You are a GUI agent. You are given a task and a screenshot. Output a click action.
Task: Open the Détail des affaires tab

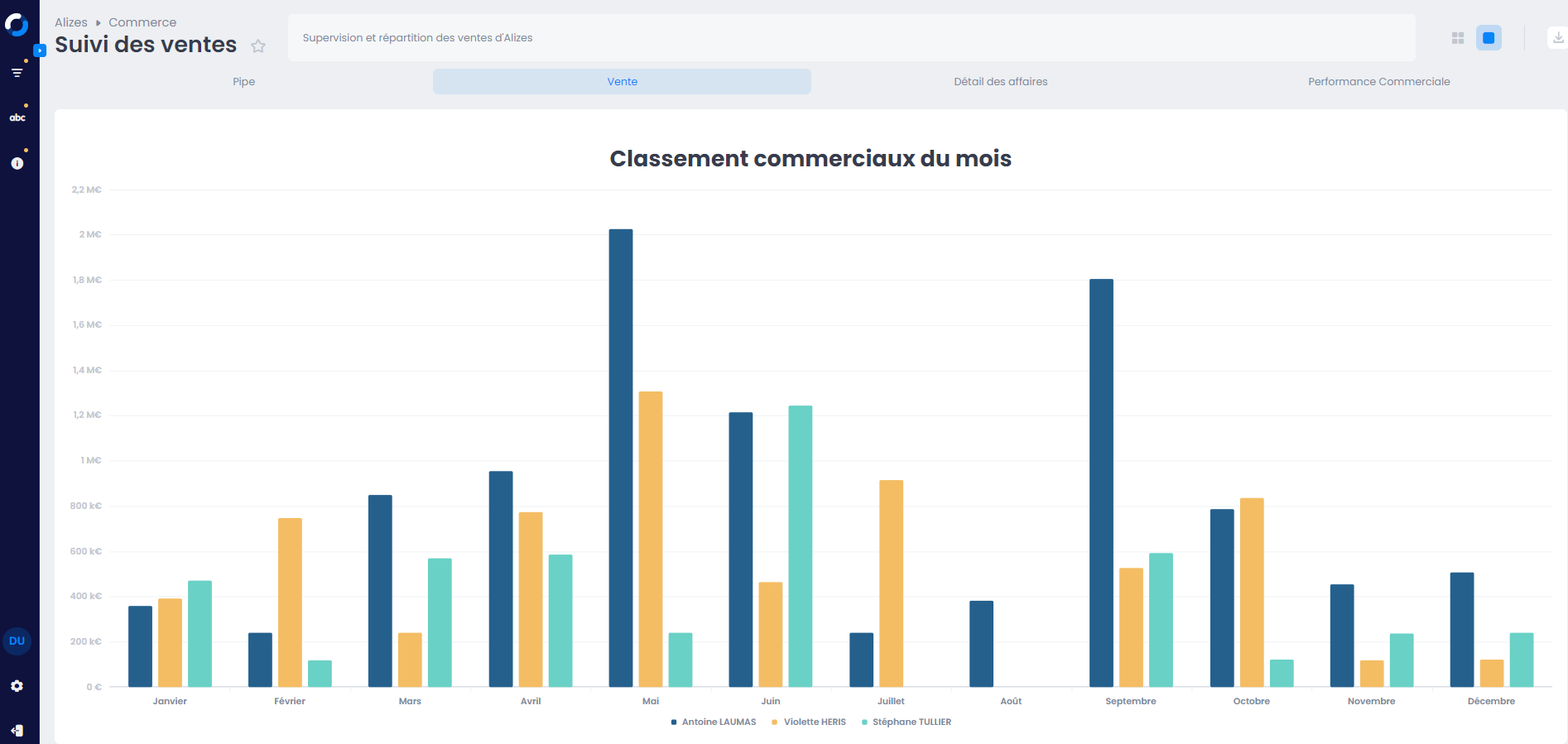pos(1000,82)
